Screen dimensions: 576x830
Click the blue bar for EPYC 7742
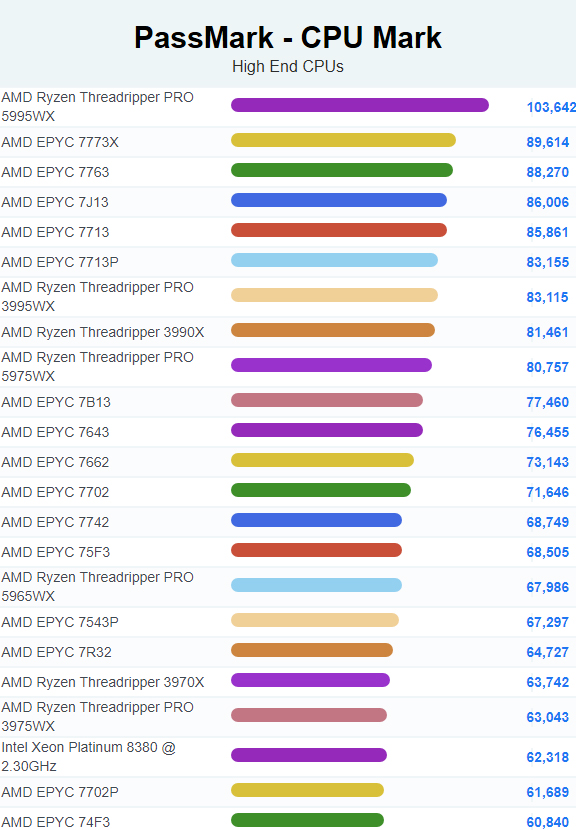pyautogui.click(x=317, y=520)
